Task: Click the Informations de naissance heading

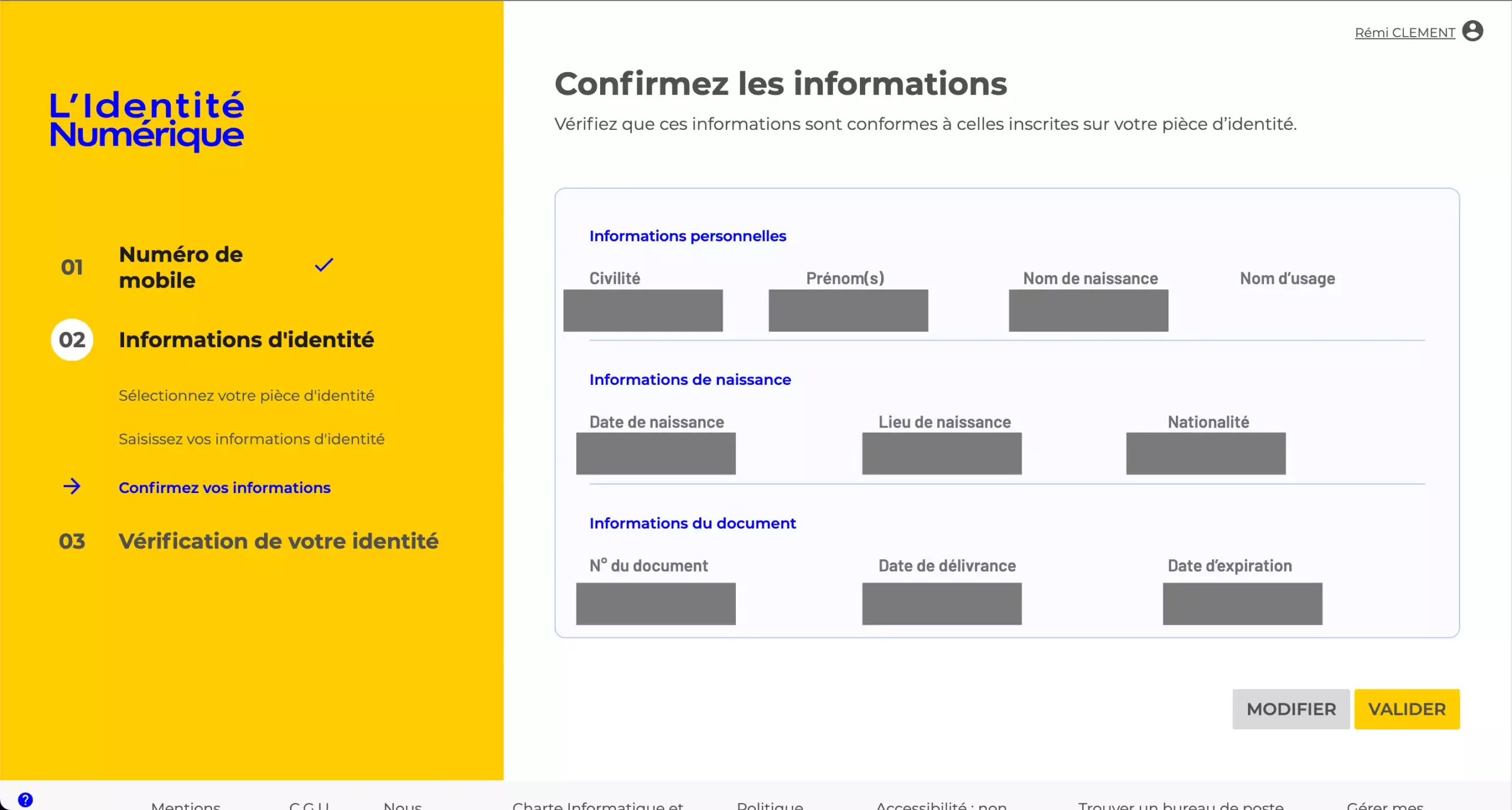Action: pos(690,379)
